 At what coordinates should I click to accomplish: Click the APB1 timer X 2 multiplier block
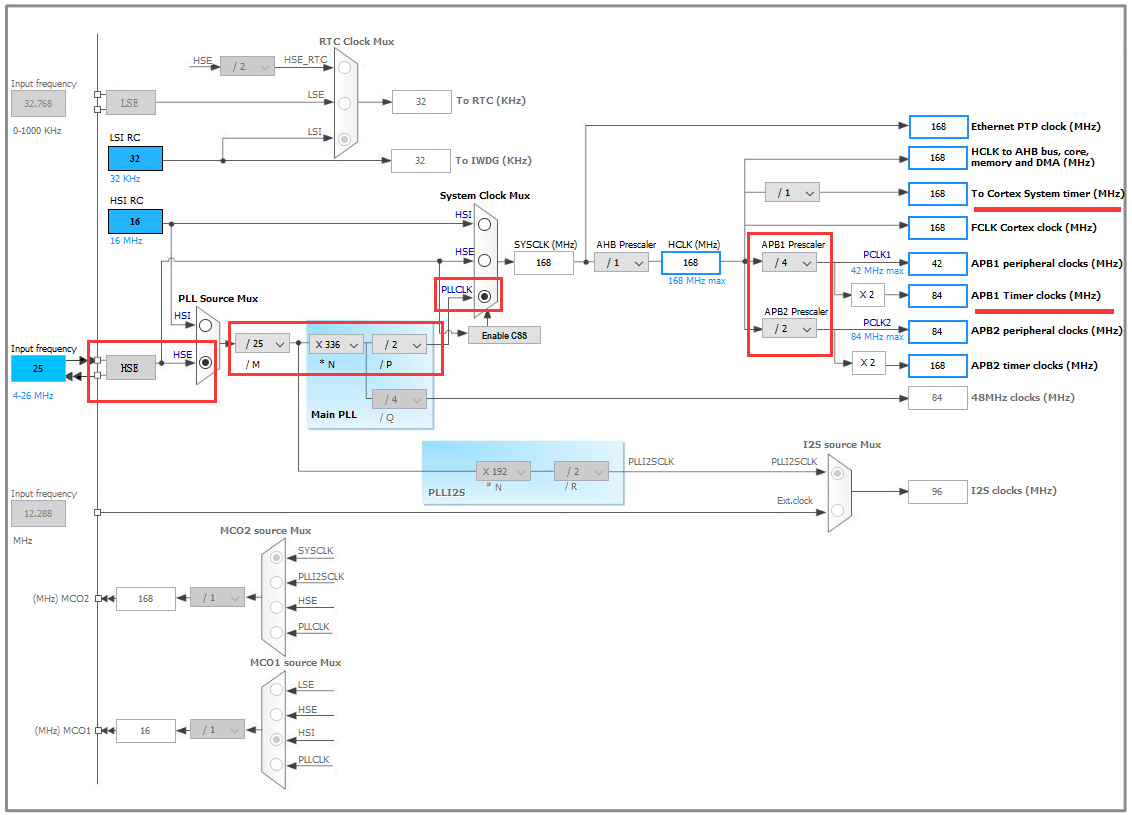(x=867, y=295)
